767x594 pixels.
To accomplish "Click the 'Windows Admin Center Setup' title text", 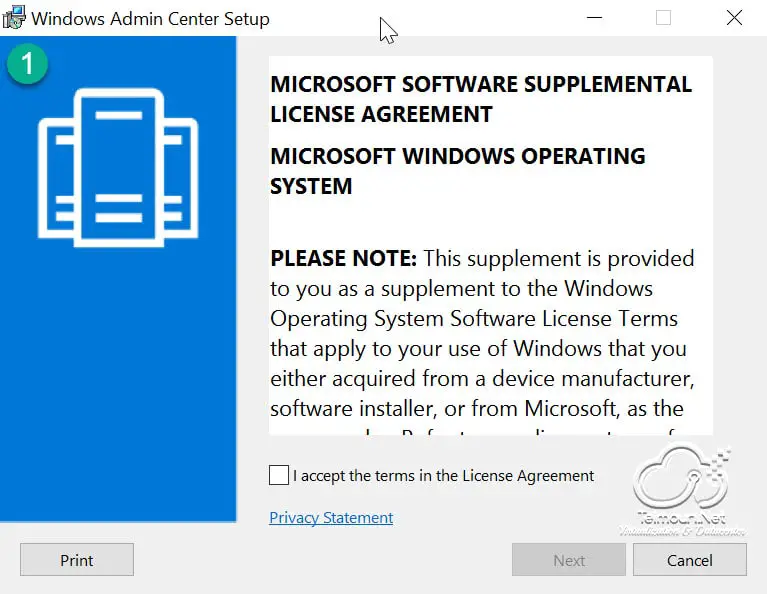I will tap(150, 19).
